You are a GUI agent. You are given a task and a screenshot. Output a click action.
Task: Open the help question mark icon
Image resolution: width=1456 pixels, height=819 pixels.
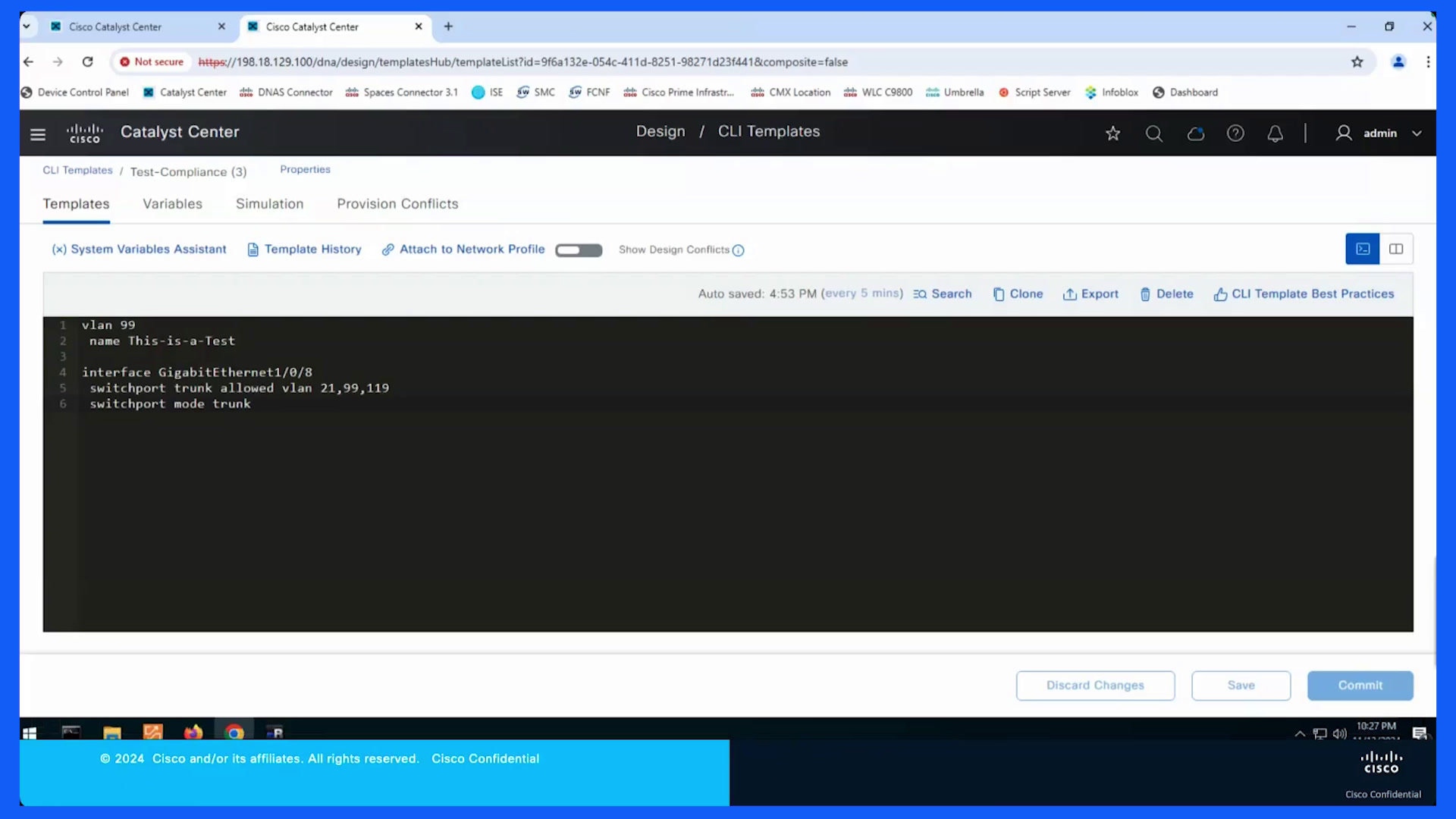1235,133
